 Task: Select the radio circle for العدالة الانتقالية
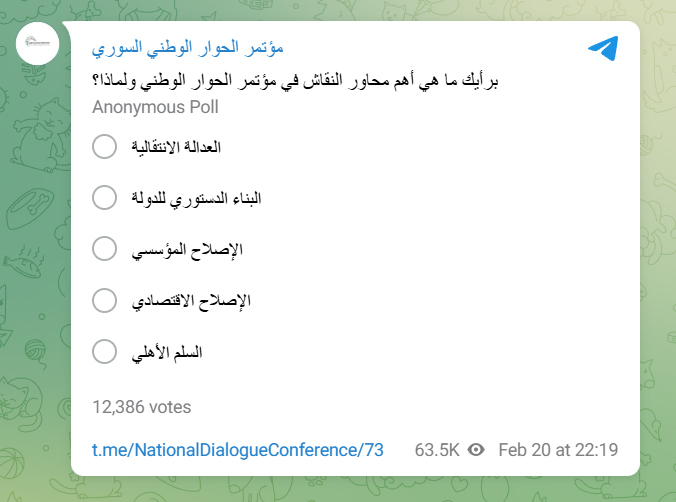(104, 147)
